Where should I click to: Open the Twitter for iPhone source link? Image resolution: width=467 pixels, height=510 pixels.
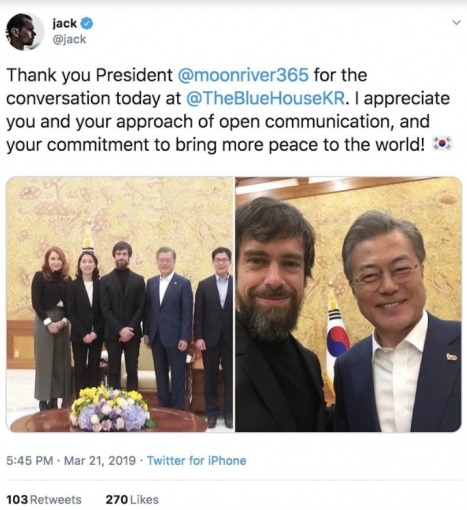click(x=196, y=460)
